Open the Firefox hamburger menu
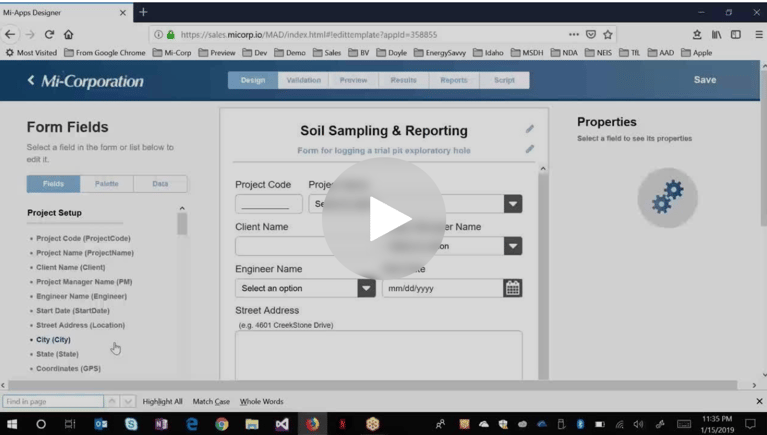 tap(759, 34)
